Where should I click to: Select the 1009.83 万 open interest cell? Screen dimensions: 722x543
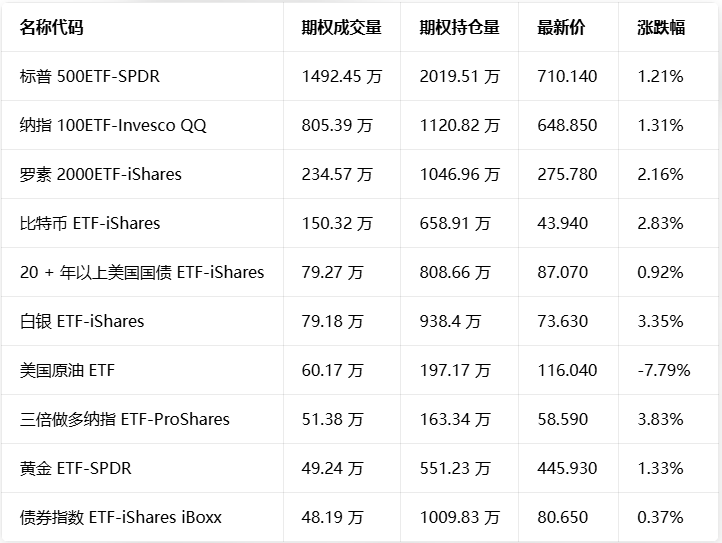[x=459, y=517]
